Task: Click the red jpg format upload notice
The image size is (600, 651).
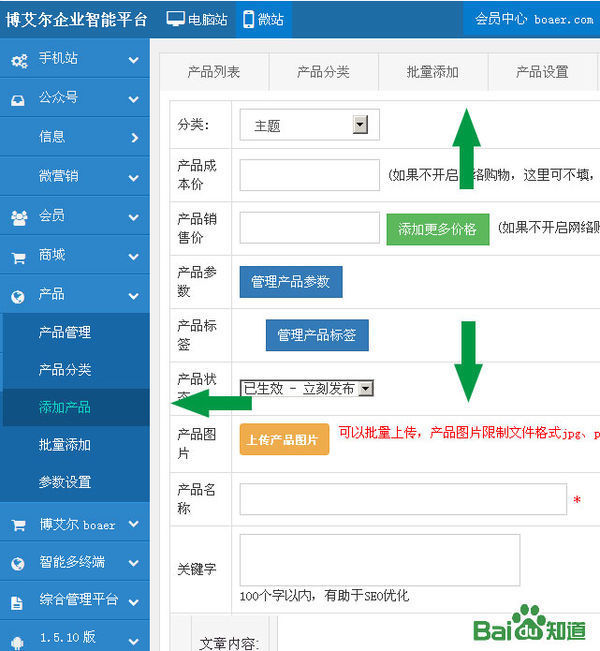Action: pyautogui.click(x=469, y=433)
